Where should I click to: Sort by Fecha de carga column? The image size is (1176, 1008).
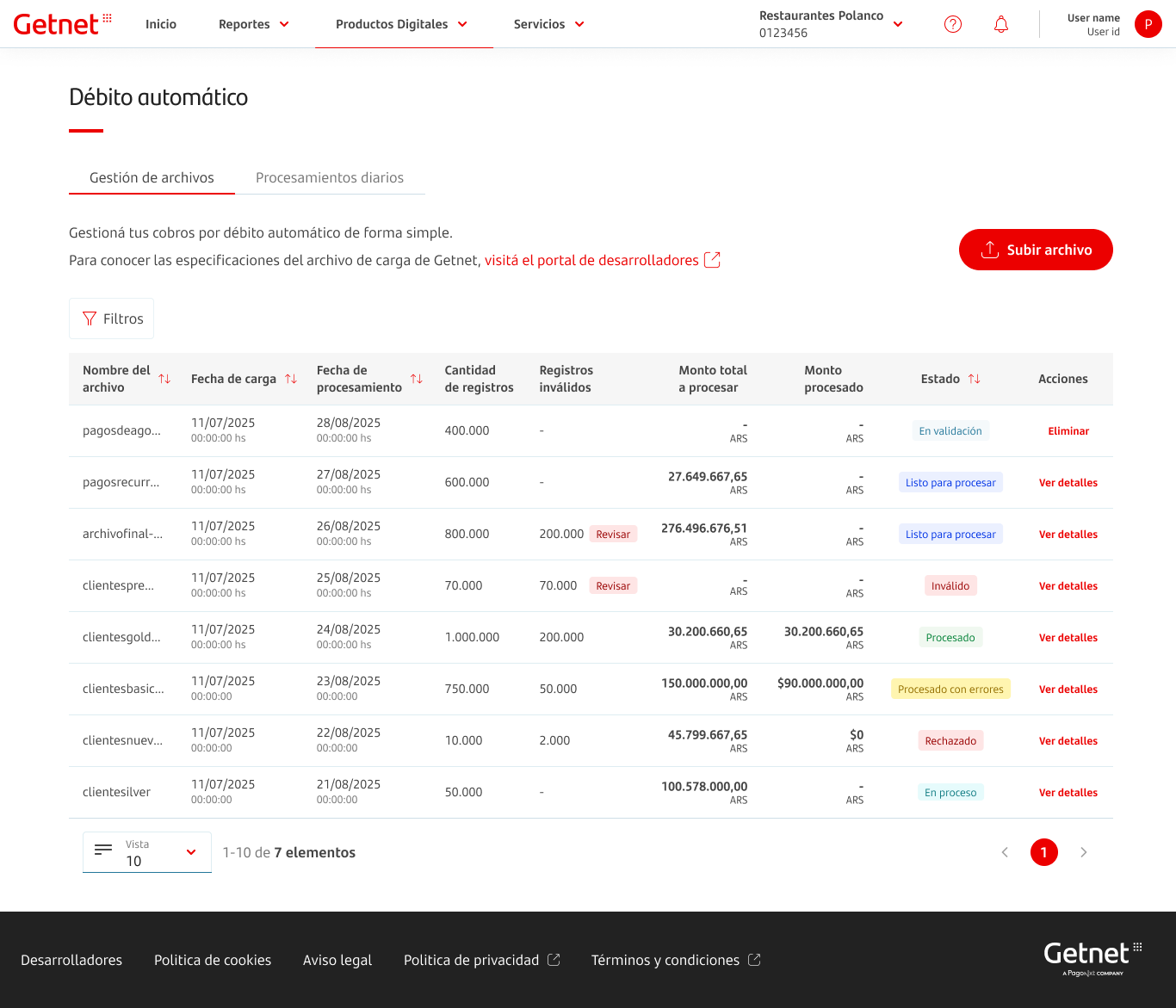pyautogui.click(x=291, y=379)
